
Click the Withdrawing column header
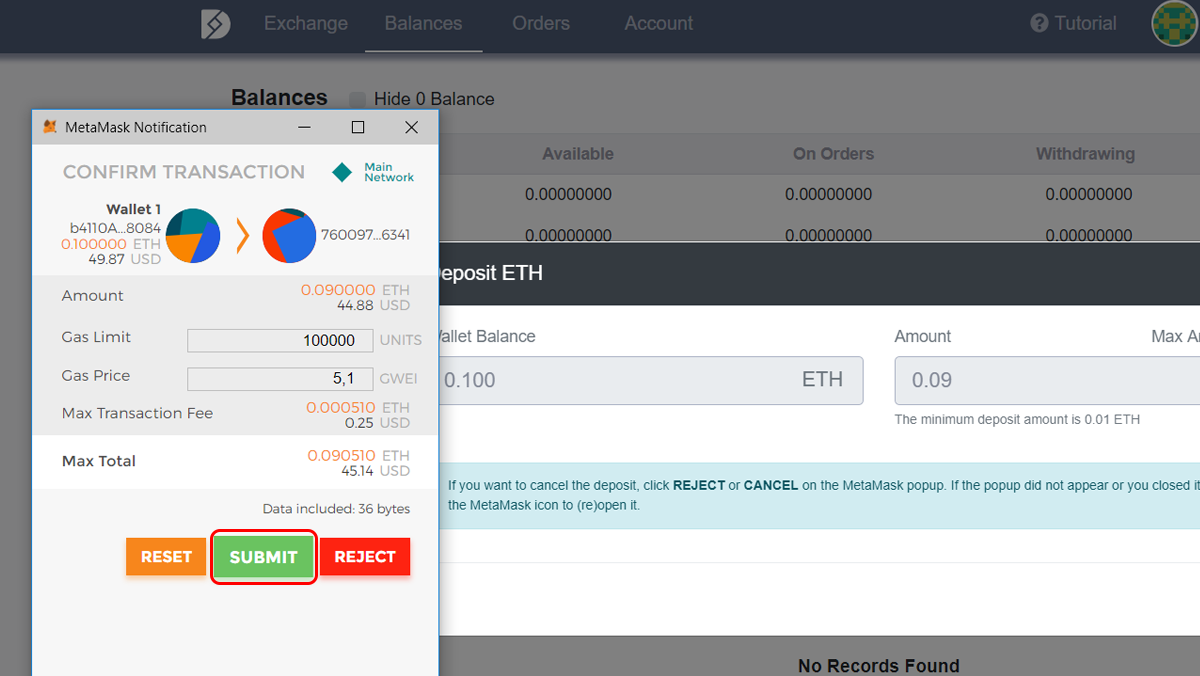[x=1085, y=154]
